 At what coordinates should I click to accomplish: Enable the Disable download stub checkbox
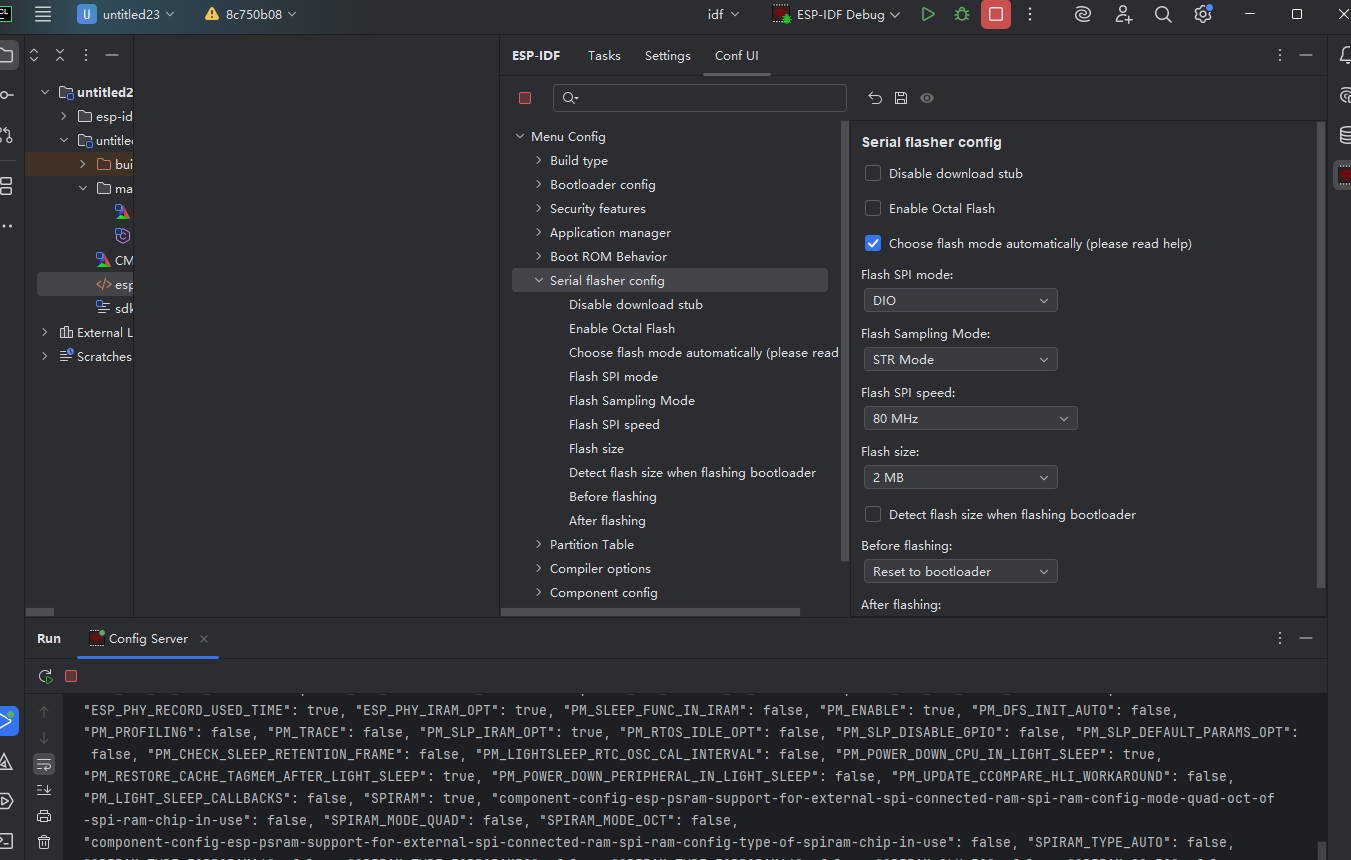(873, 174)
